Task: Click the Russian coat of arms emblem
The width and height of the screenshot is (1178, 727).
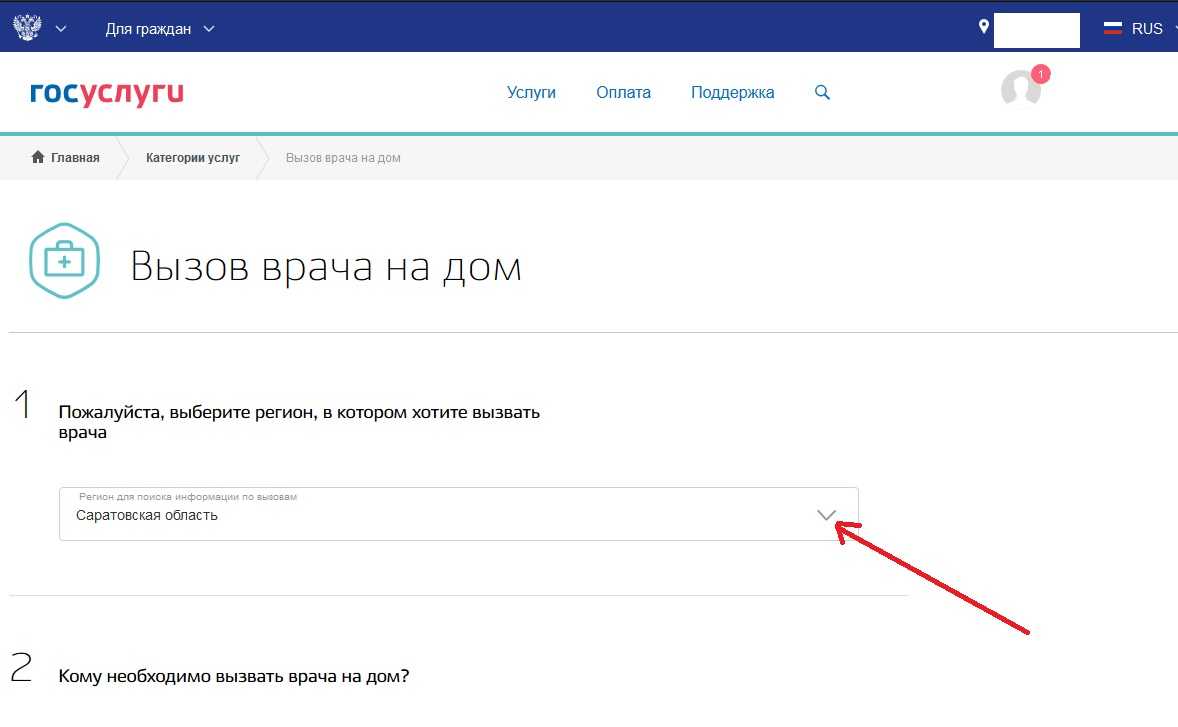Action: (27, 28)
